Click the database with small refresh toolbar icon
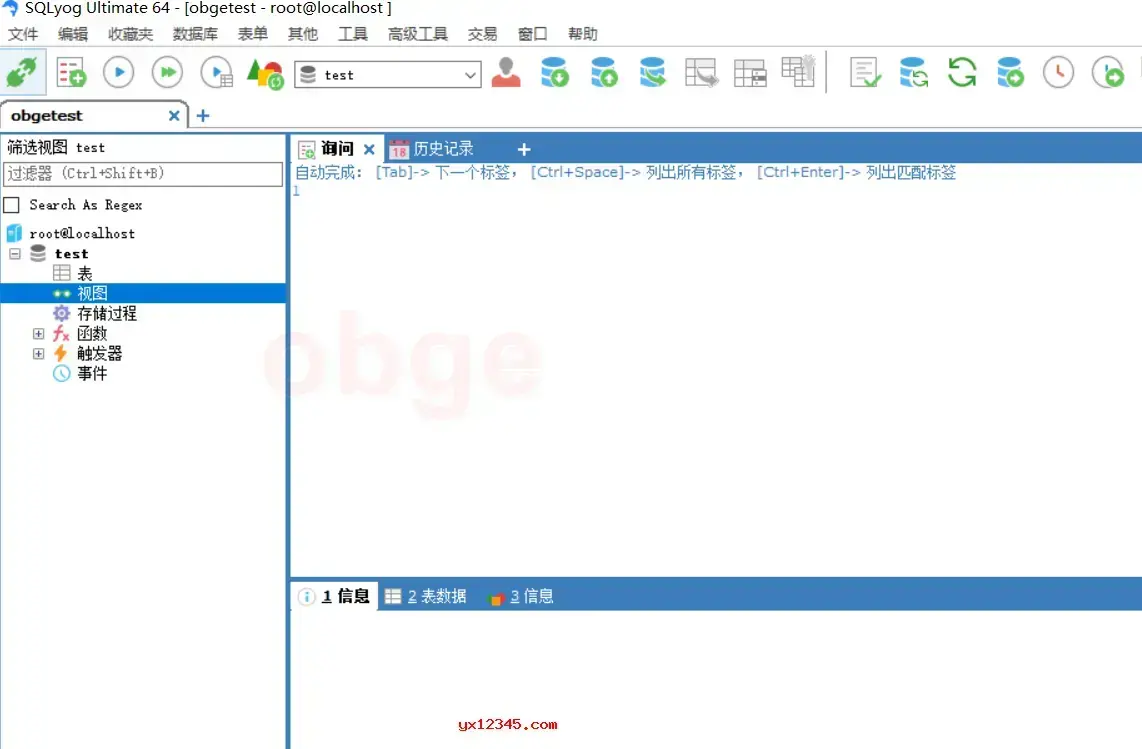Viewport: 1142px width, 749px height. (x=913, y=73)
